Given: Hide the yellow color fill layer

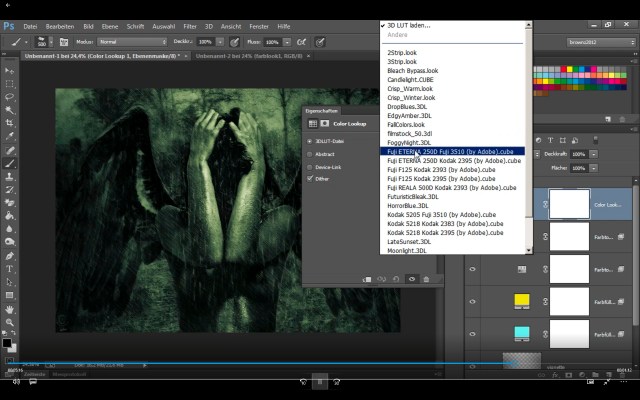Looking at the screenshot, I should 473,301.
